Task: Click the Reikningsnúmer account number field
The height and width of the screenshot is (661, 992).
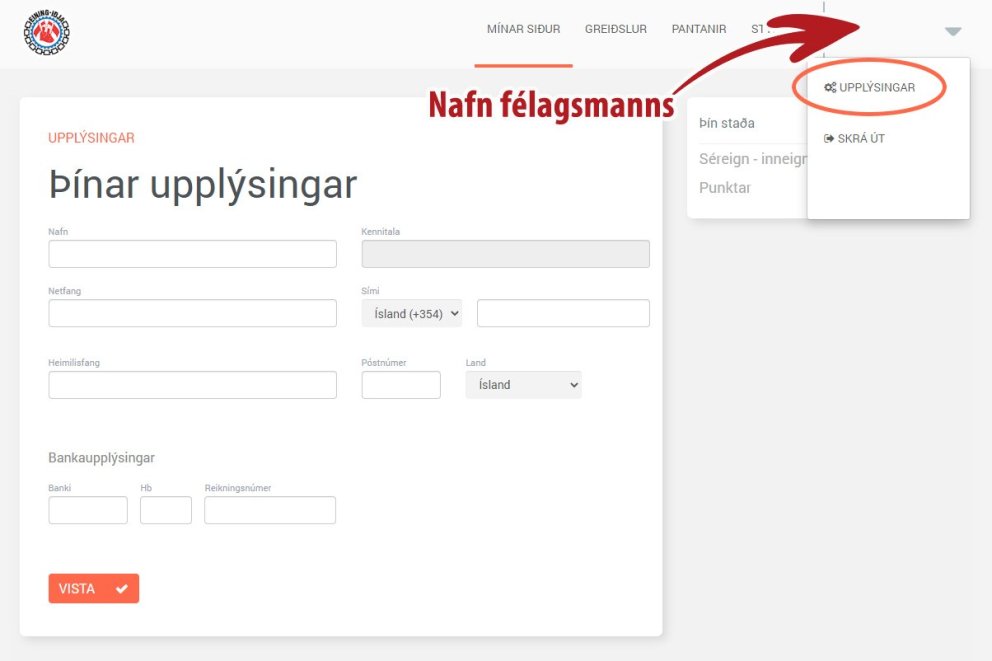Action: tap(270, 510)
